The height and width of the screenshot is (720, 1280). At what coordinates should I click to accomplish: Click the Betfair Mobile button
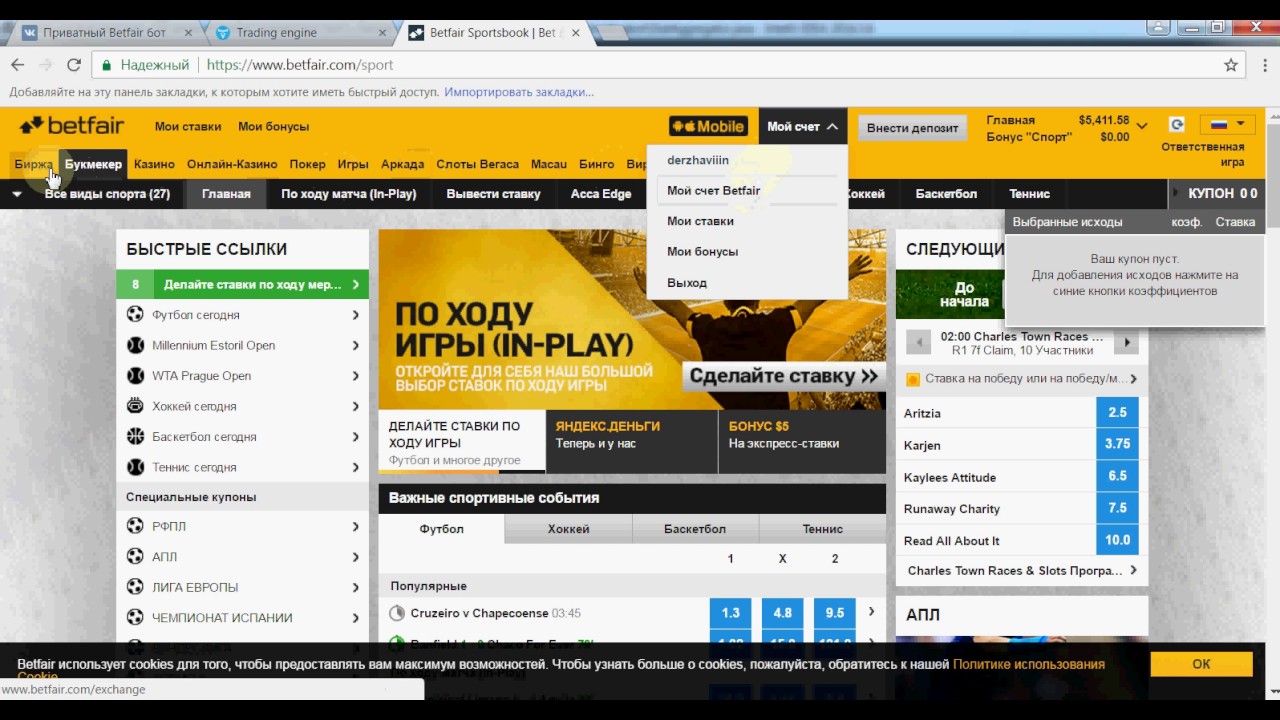709,126
